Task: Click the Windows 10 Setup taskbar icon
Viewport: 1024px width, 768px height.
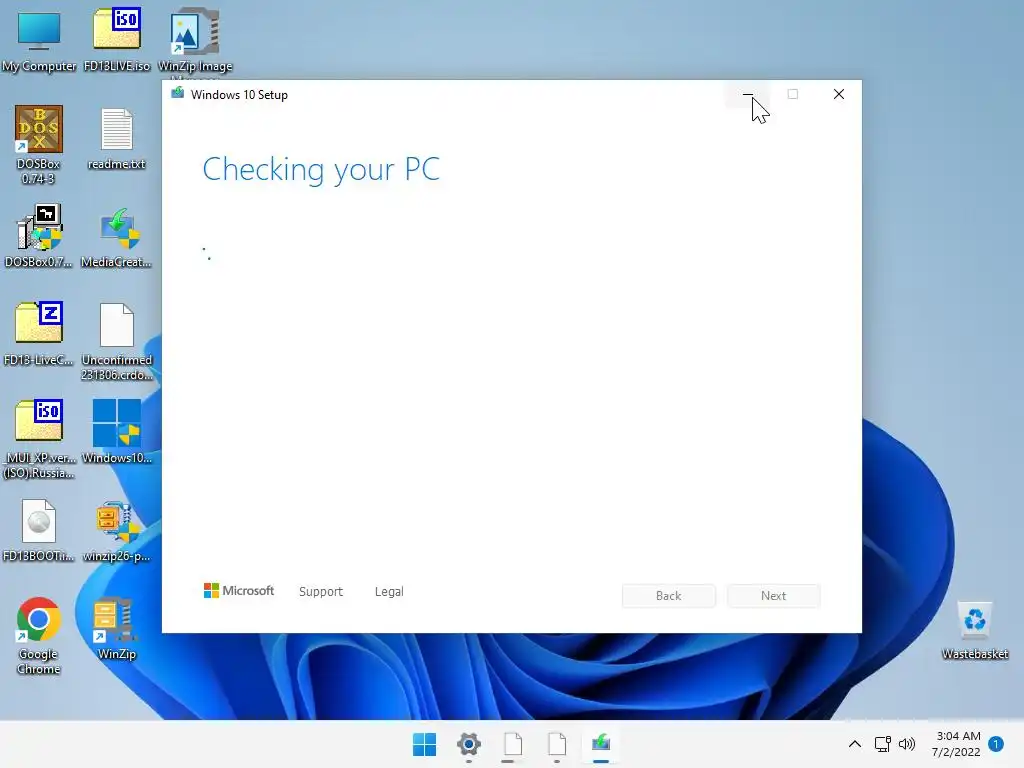Action: pyautogui.click(x=601, y=744)
